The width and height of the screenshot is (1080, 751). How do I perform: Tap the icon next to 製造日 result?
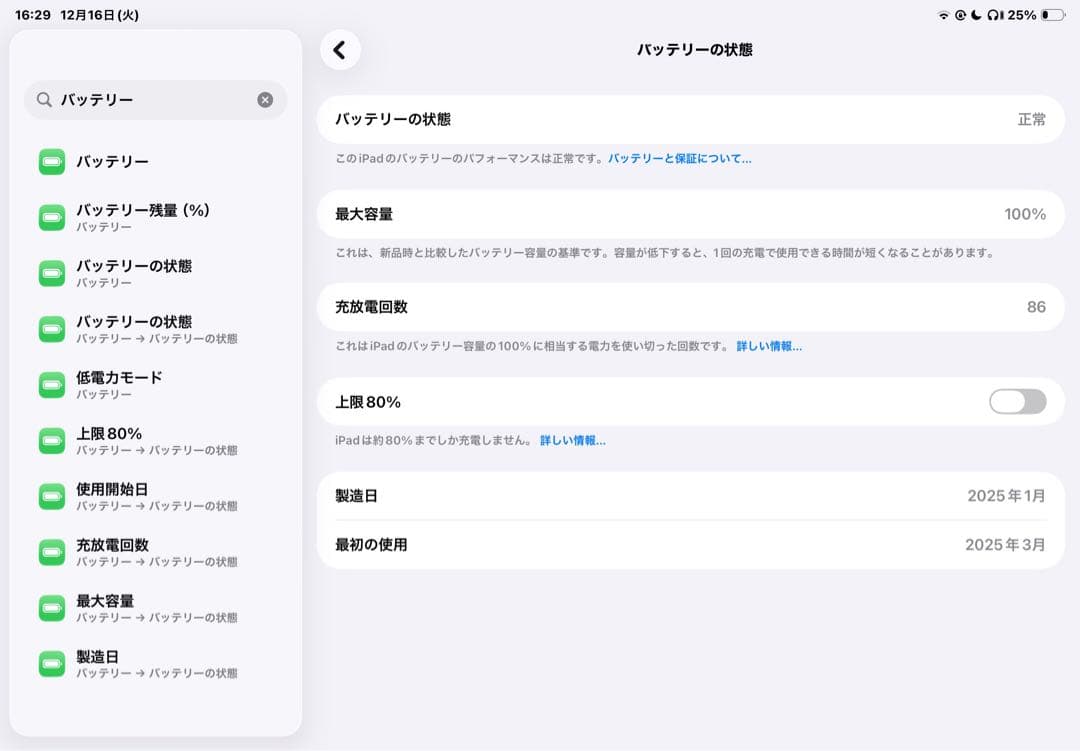51,663
